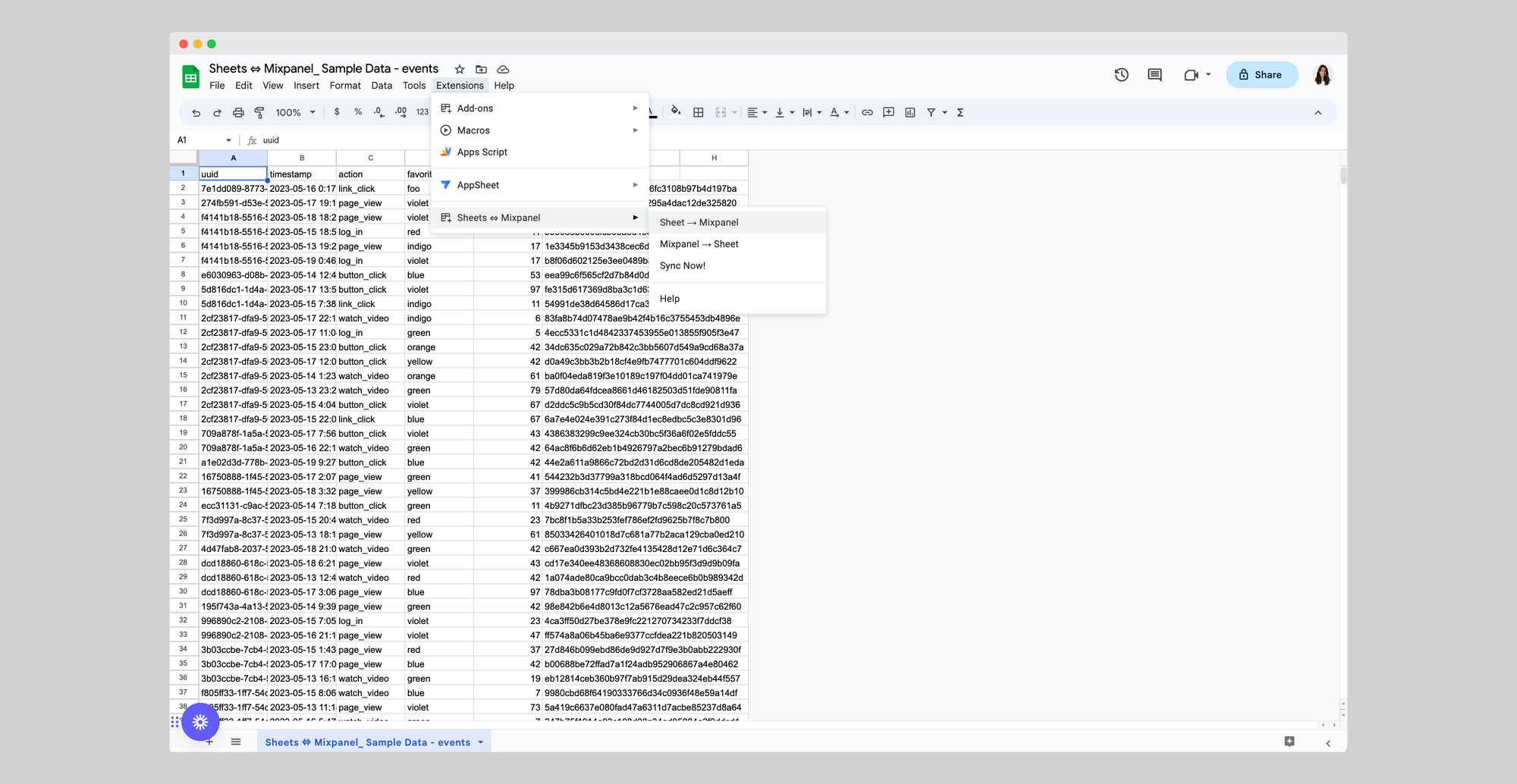Click Help in Mixpanel submenu

click(737, 299)
